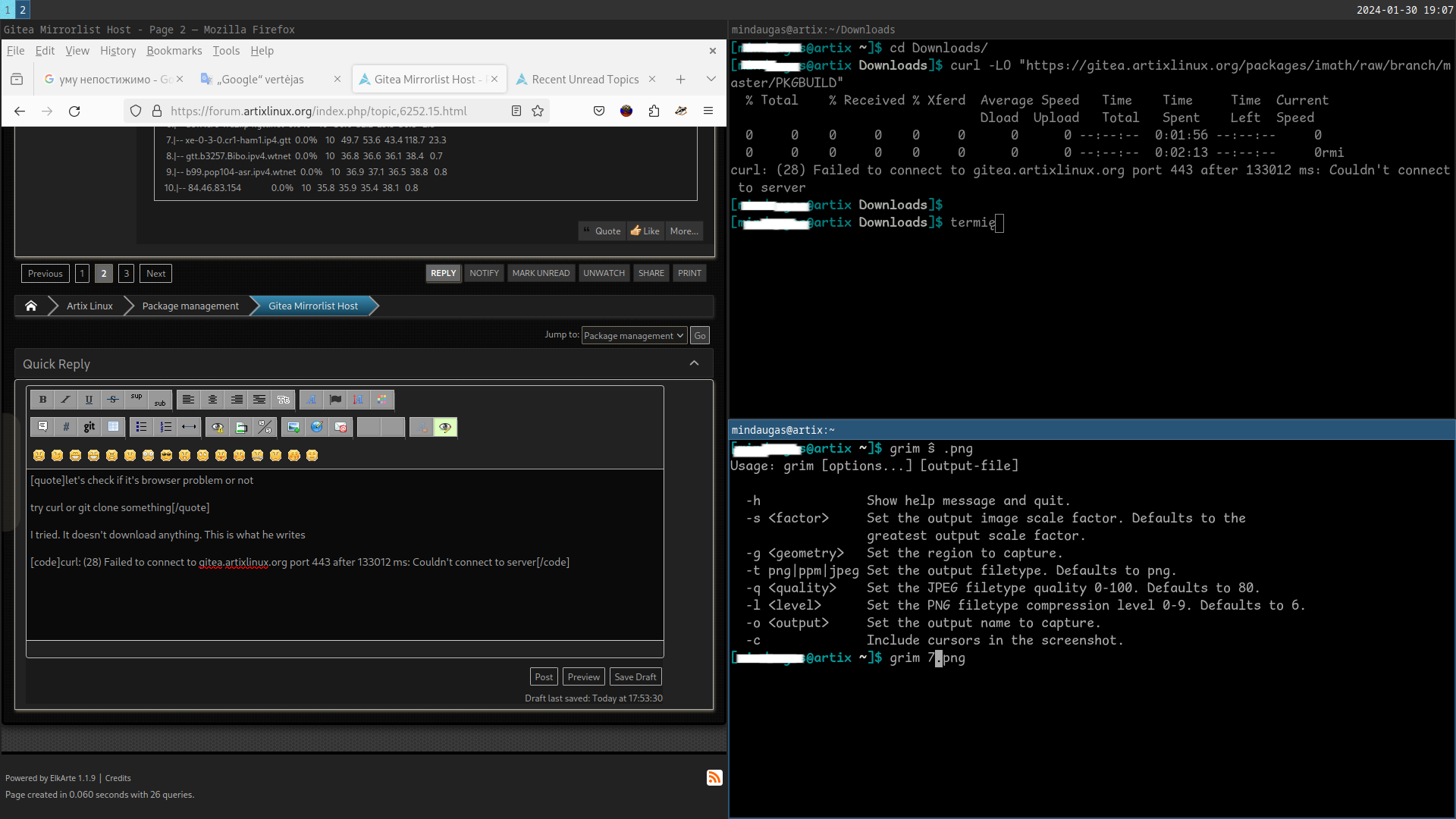Open the font face selector

(x=312, y=400)
